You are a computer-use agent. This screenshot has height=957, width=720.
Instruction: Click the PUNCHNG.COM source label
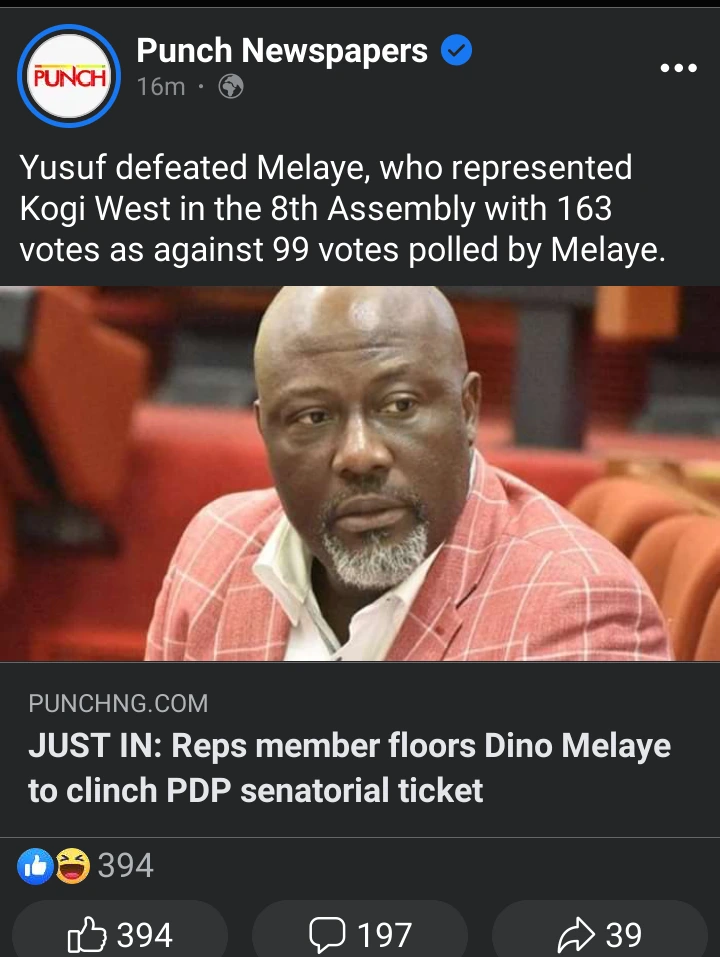[x=118, y=704]
